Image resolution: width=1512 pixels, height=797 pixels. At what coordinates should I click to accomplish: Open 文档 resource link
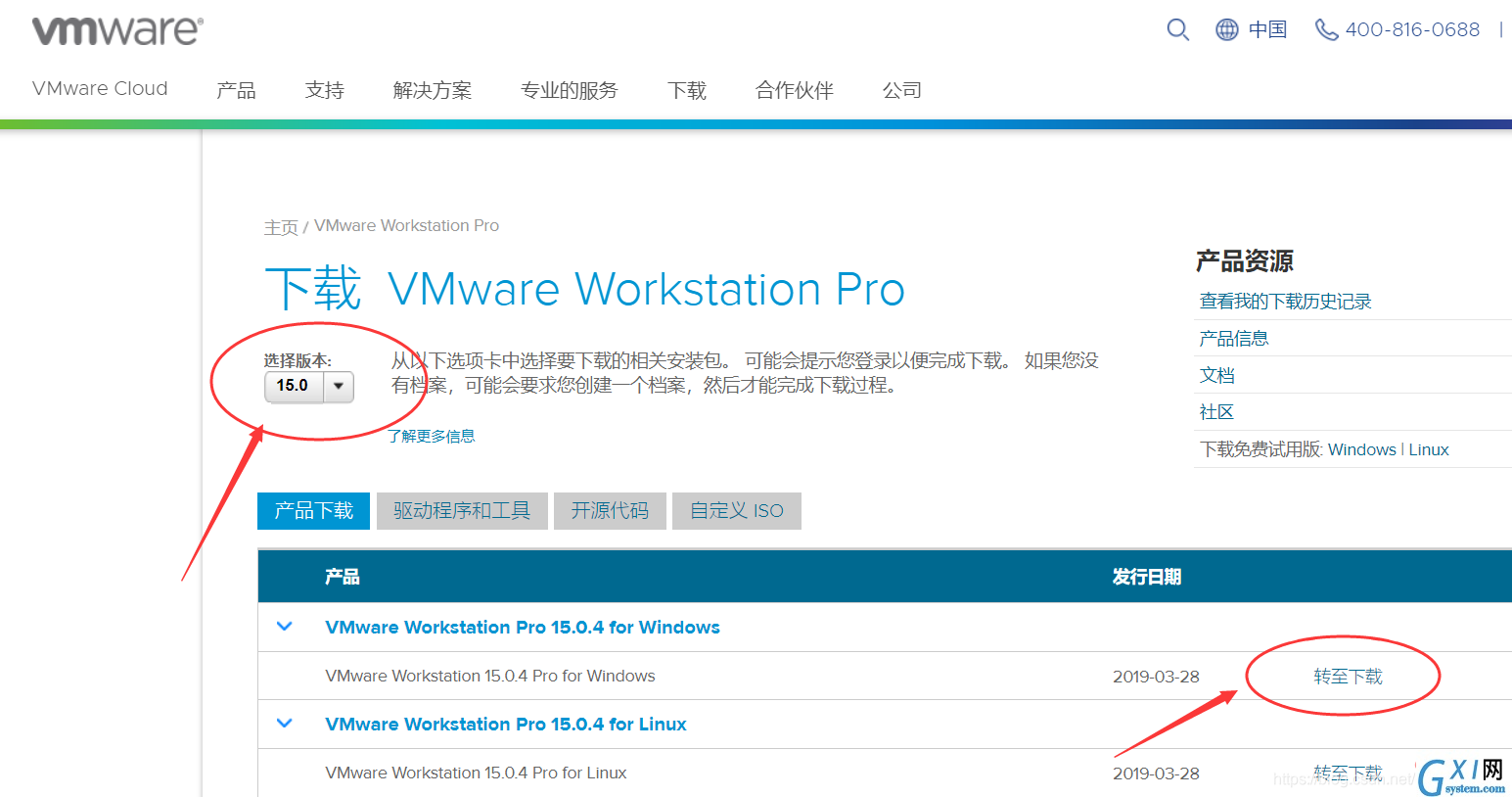click(1217, 376)
